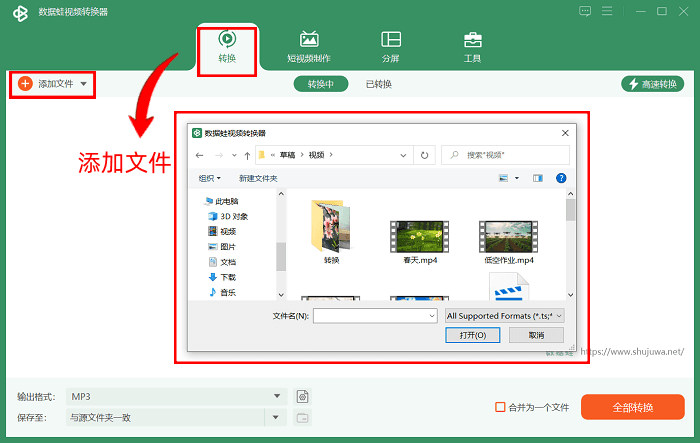Click the 取消 button
The height and width of the screenshot is (443, 700).
[536, 335]
